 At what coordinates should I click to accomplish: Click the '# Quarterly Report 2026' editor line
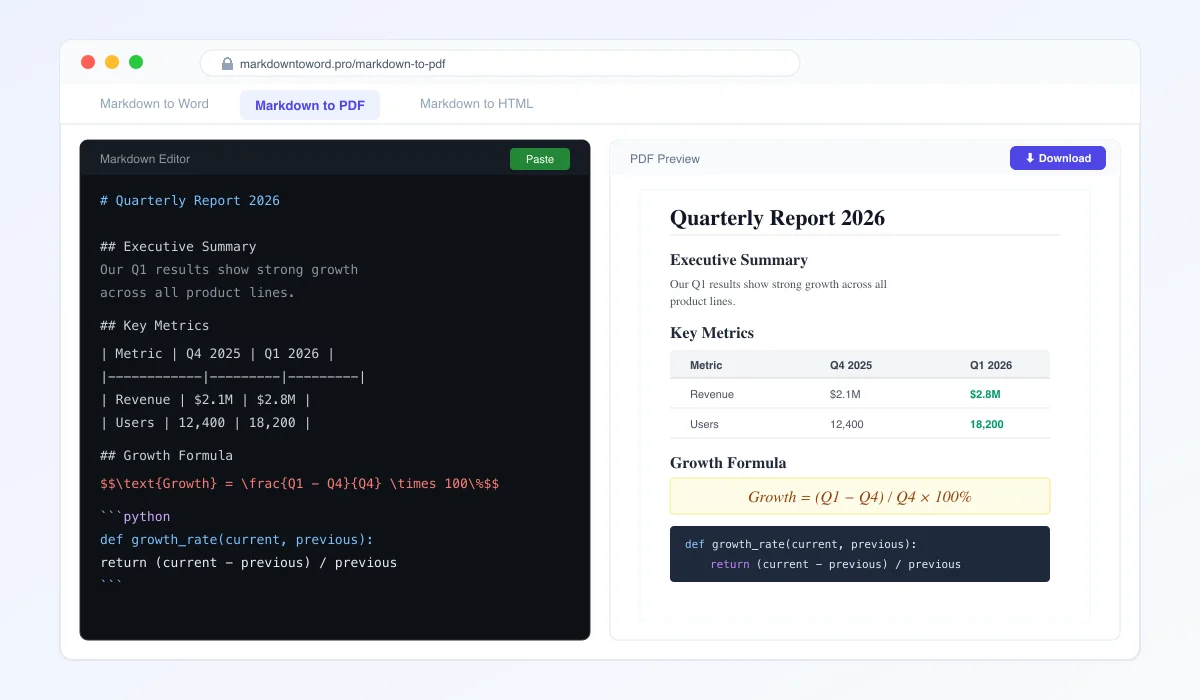pyautogui.click(x=190, y=201)
